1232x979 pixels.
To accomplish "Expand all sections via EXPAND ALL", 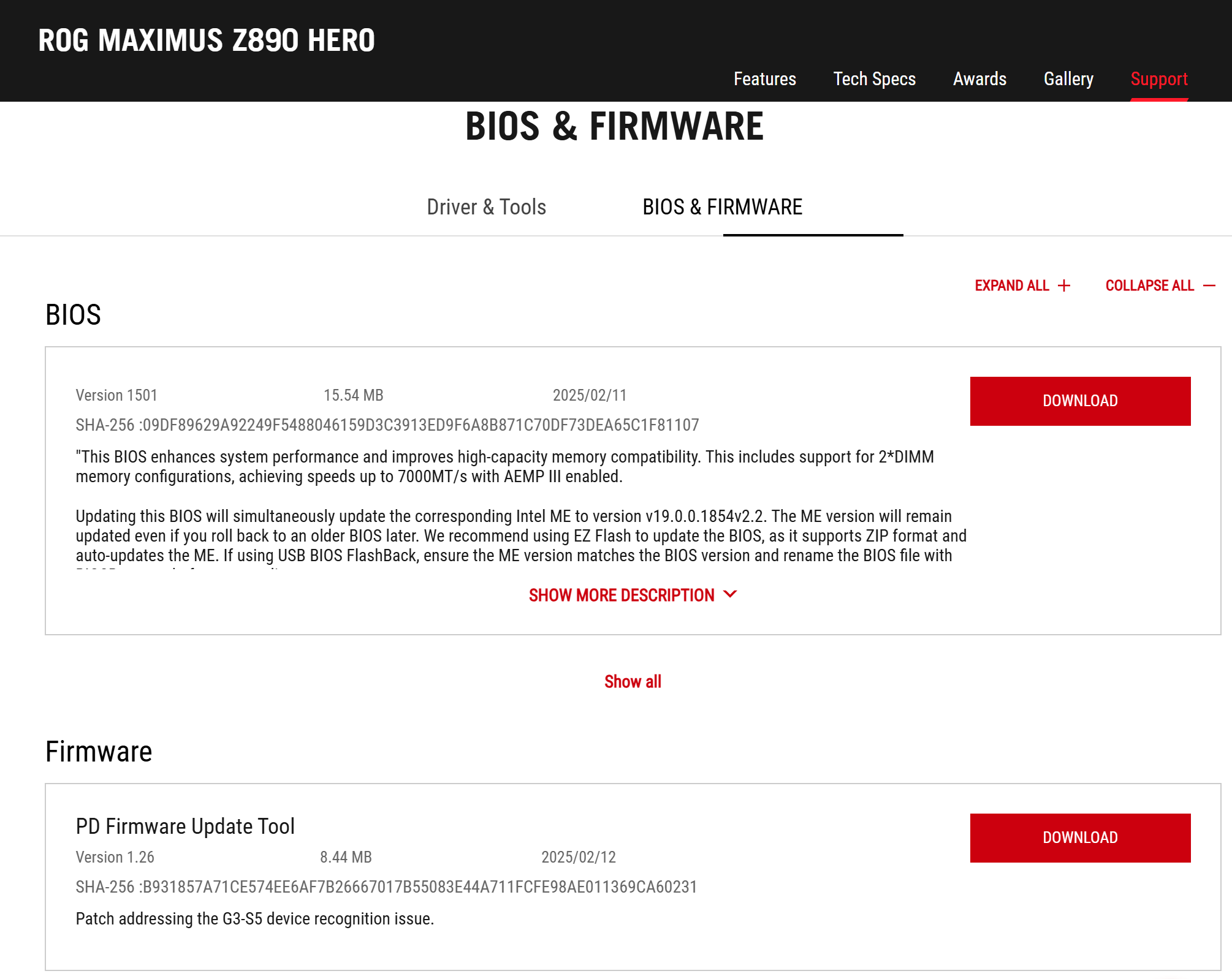I will pyautogui.click(x=1012, y=285).
